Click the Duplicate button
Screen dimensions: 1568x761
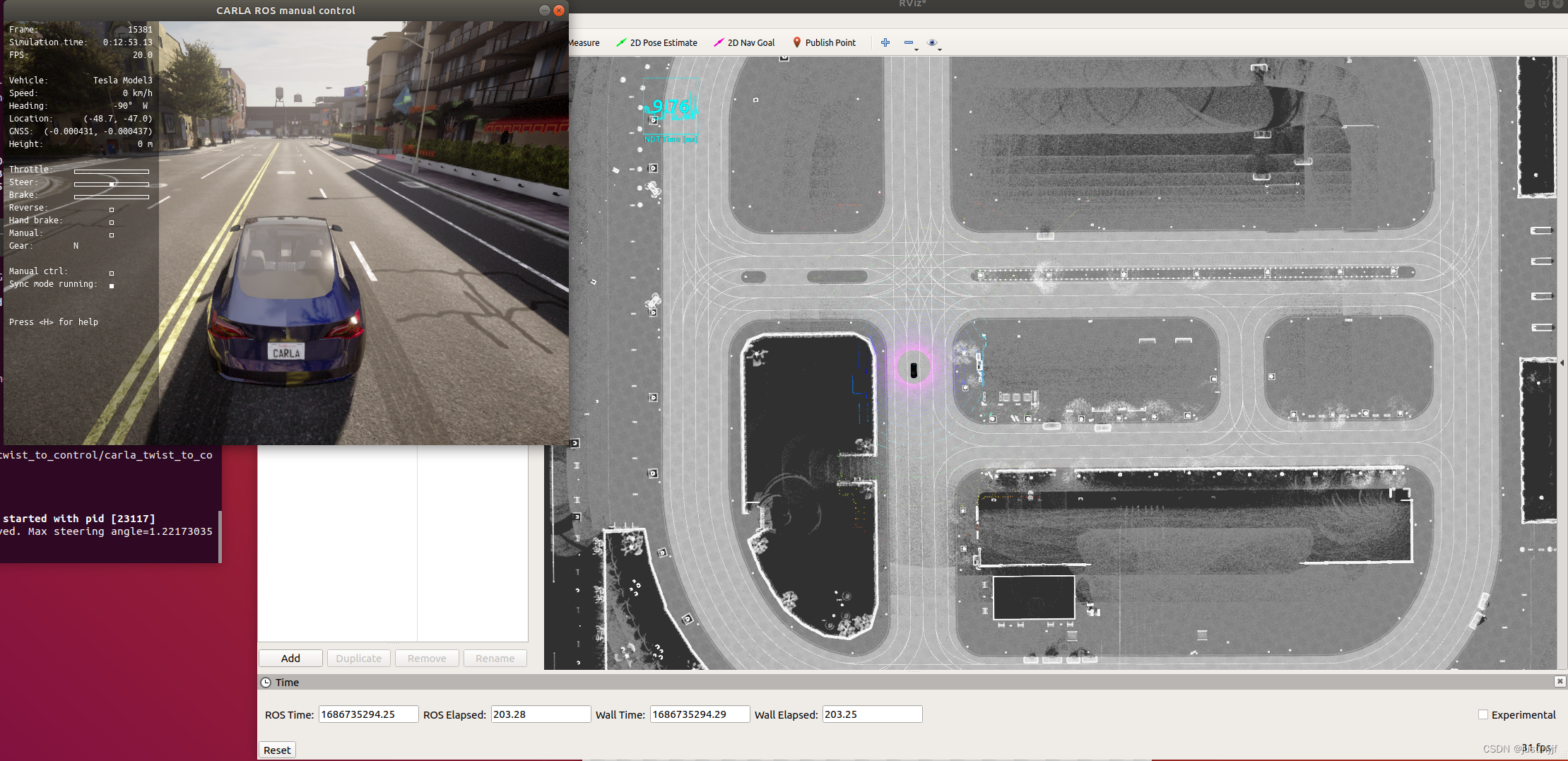358,658
